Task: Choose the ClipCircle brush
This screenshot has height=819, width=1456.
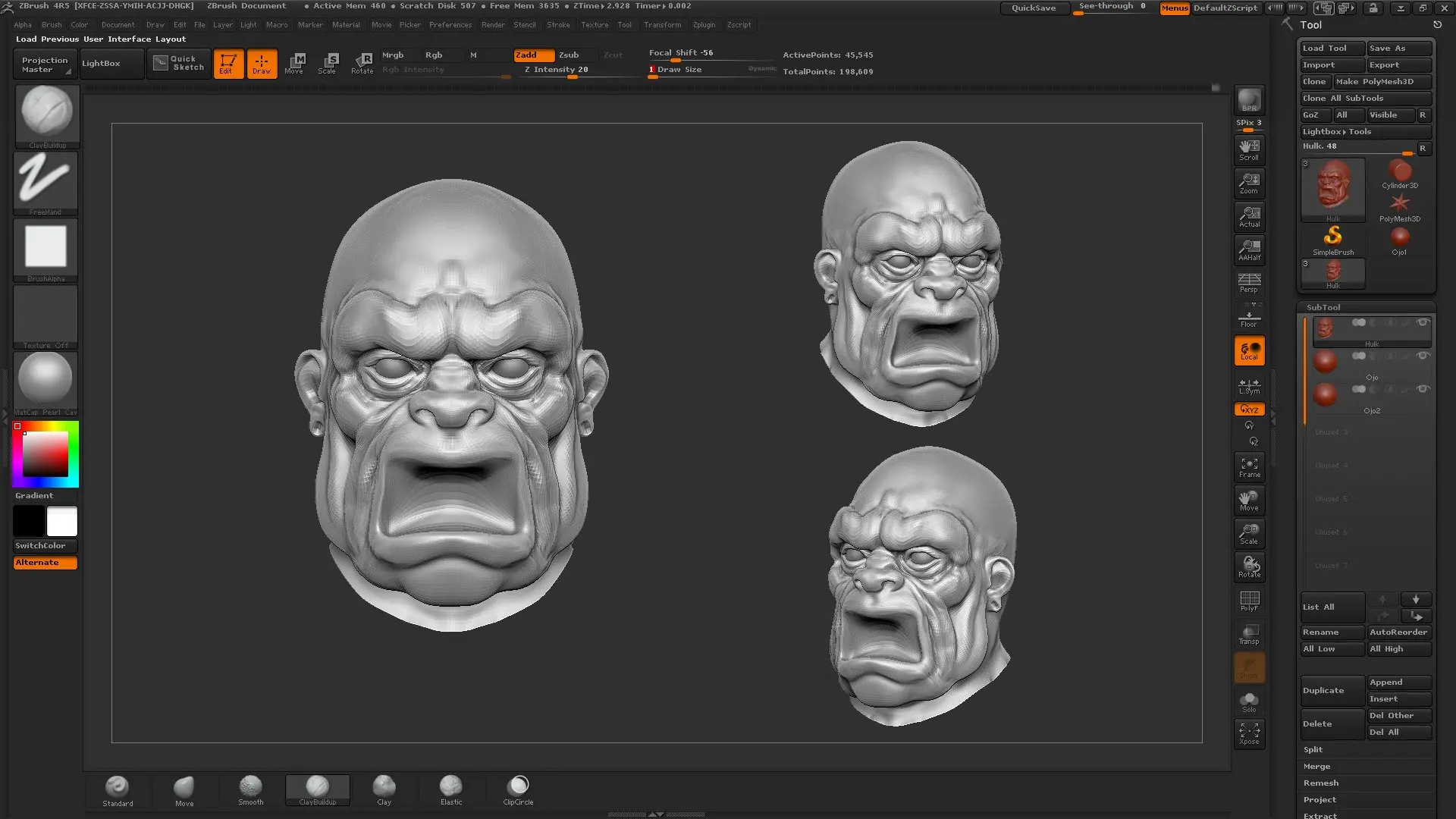Action: click(x=518, y=790)
